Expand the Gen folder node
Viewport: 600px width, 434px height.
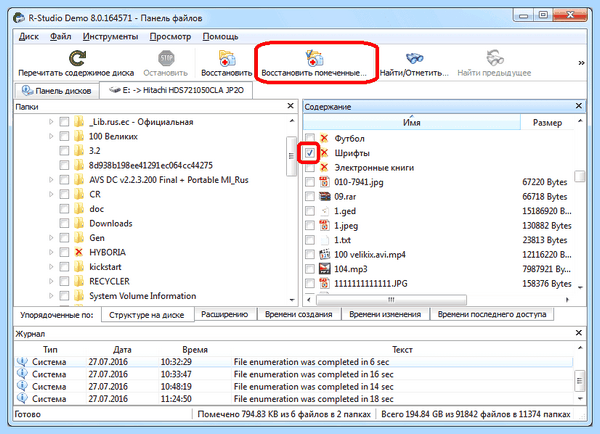pyautogui.click(x=51, y=238)
